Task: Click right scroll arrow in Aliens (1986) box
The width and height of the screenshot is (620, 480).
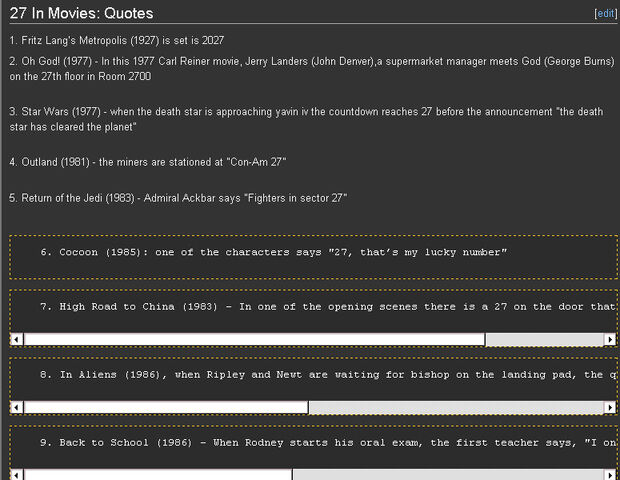Action: click(610, 407)
